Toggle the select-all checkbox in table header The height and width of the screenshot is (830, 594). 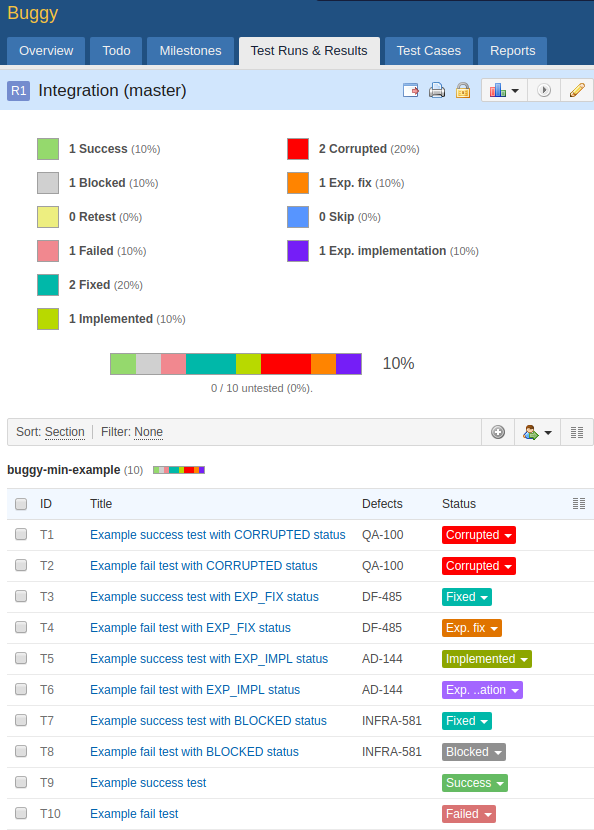[x=21, y=504]
